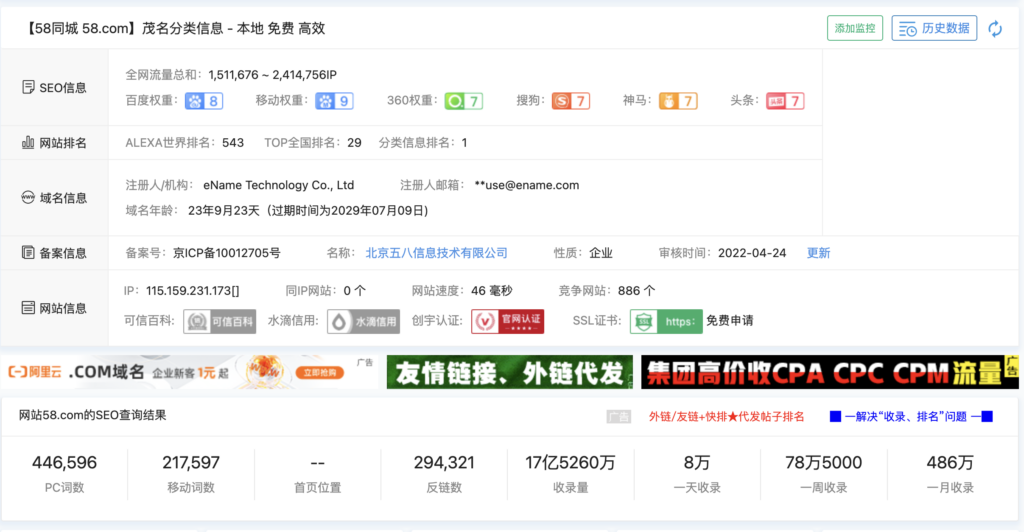Click the PC词数 value 446,596
This screenshot has height=532, width=1024.
pos(64,463)
